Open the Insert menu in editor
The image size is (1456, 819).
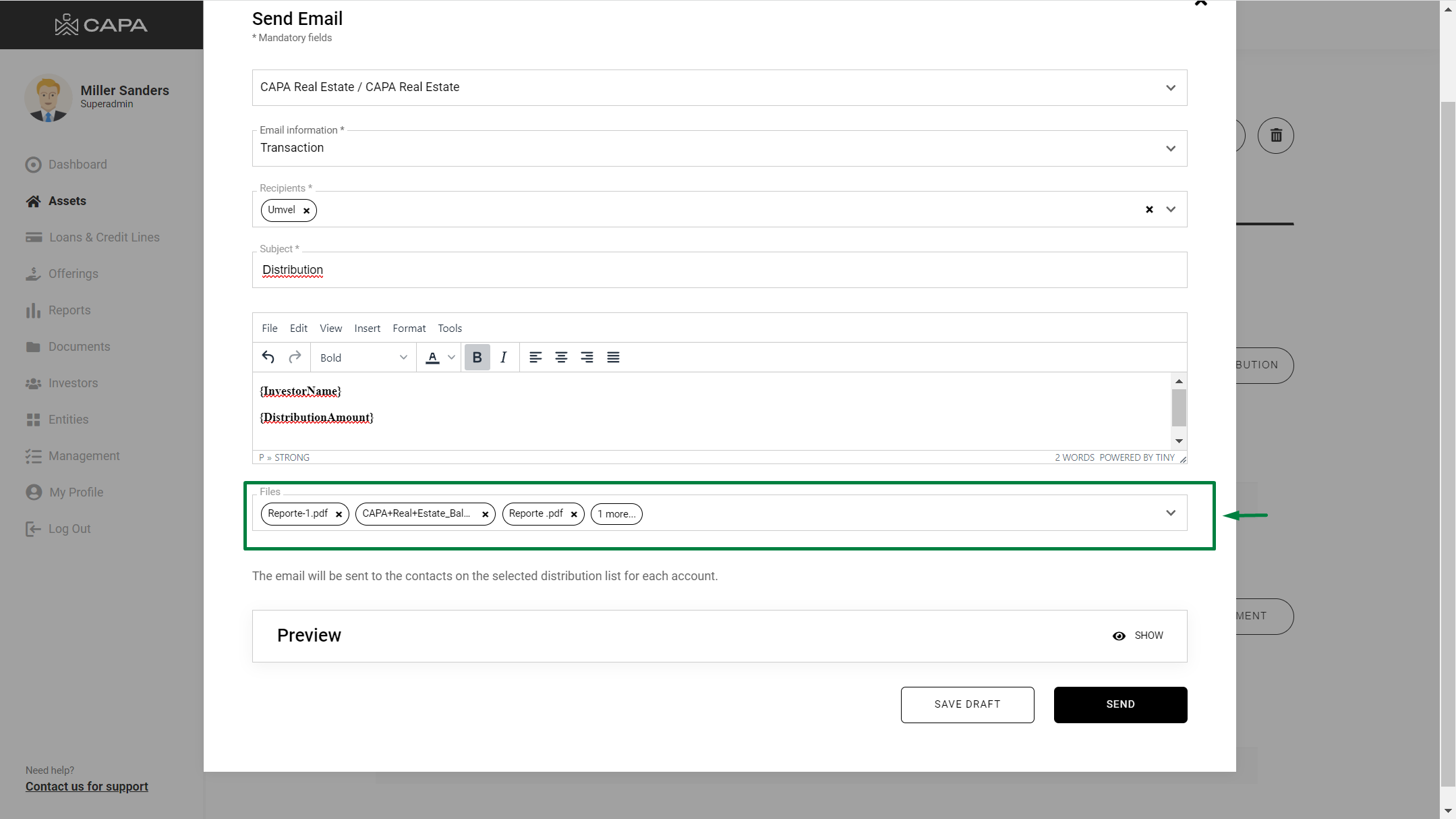[x=367, y=329]
